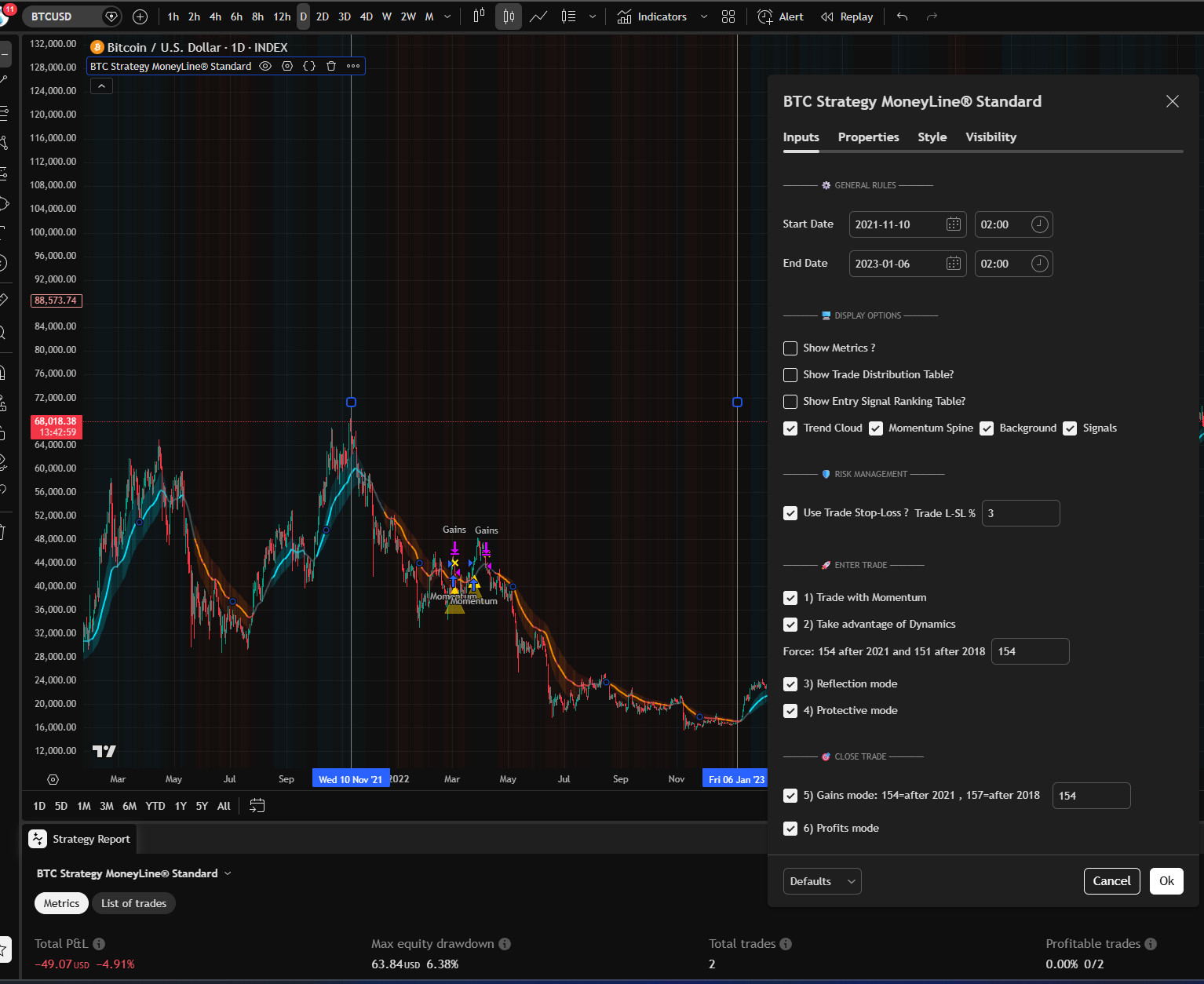The image size is (1204, 984).
Task: Collapse the indicator legend arrow
Action: tap(101, 86)
